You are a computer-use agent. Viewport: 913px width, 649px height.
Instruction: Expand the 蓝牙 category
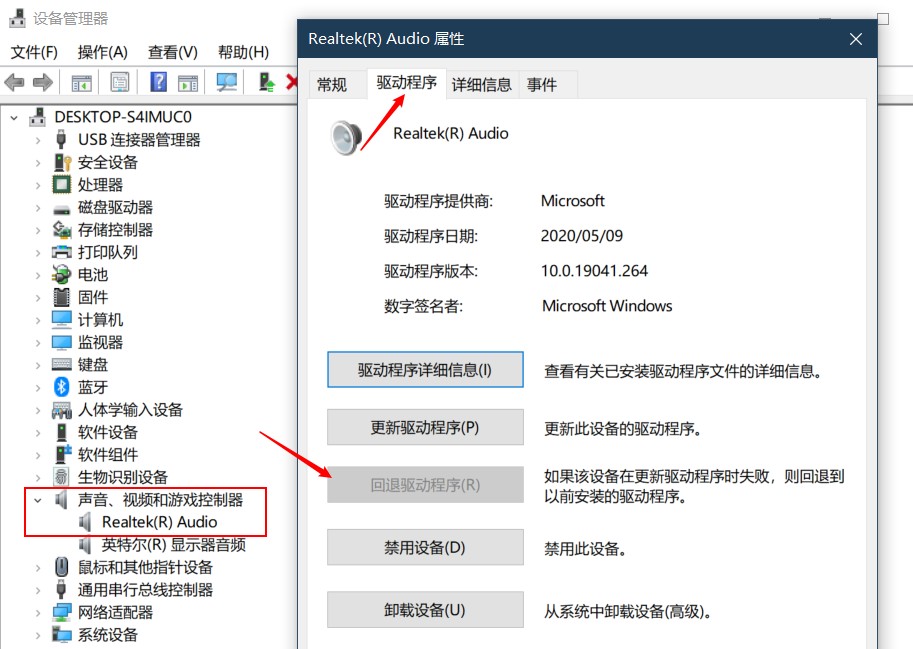[x=38, y=388]
